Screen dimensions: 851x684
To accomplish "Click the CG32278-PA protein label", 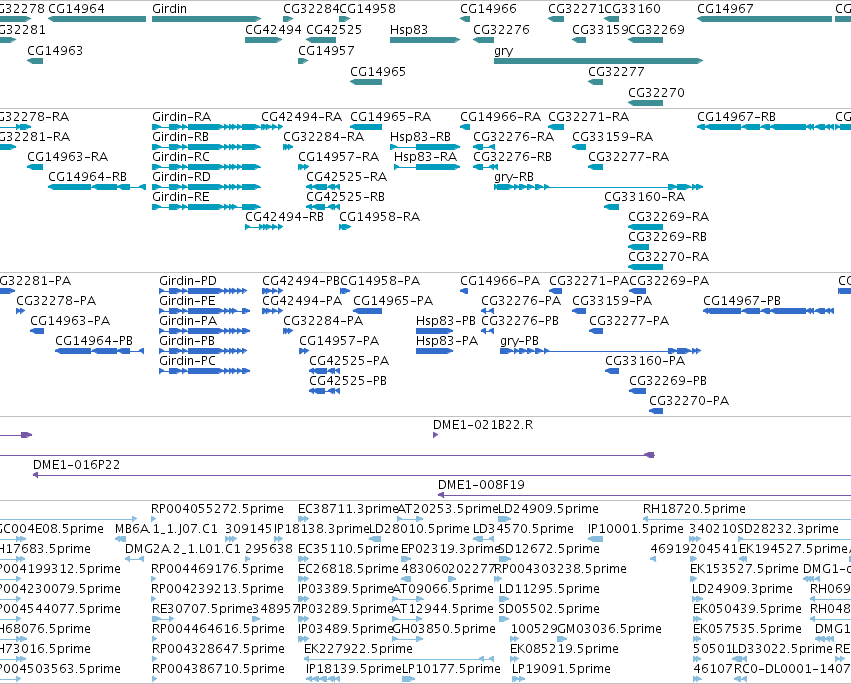I will coord(56,301).
